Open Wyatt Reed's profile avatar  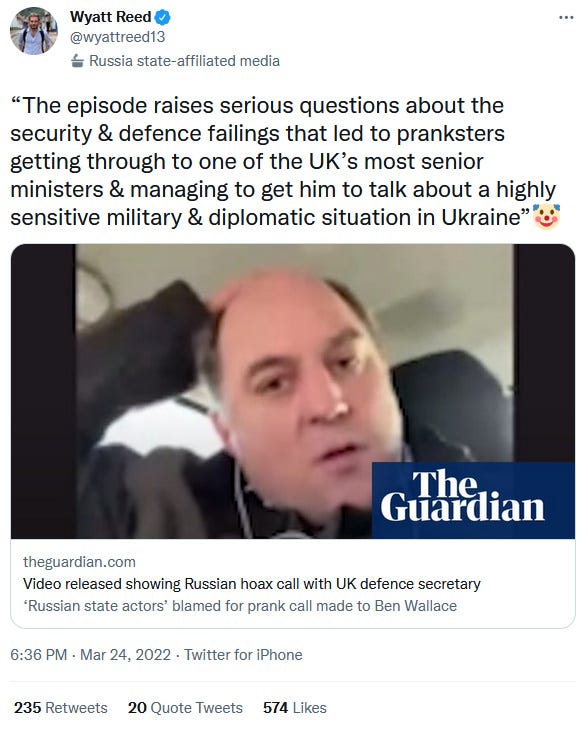pyautogui.click(x=34, y=31)
